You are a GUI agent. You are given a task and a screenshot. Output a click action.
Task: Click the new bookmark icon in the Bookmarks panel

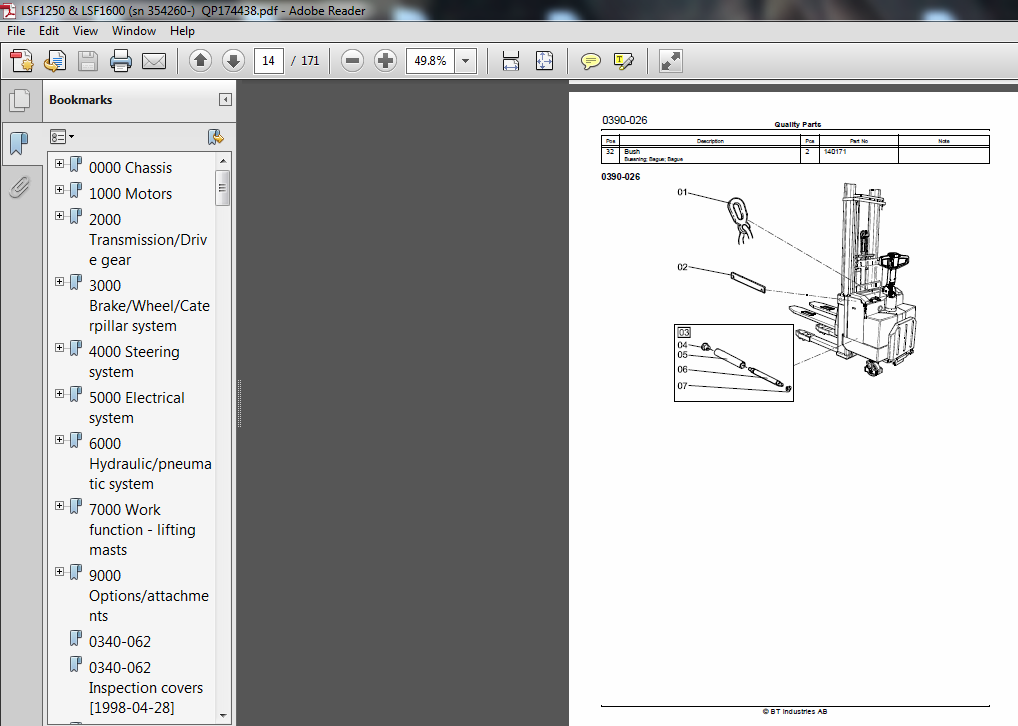pos(216,137)
